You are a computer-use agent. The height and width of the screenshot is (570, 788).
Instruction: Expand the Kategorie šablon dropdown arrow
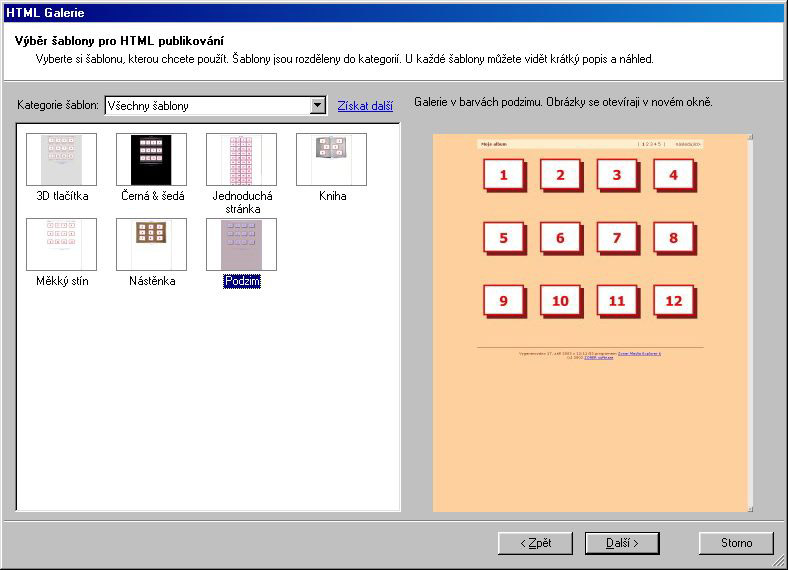[x=318, y=106]
